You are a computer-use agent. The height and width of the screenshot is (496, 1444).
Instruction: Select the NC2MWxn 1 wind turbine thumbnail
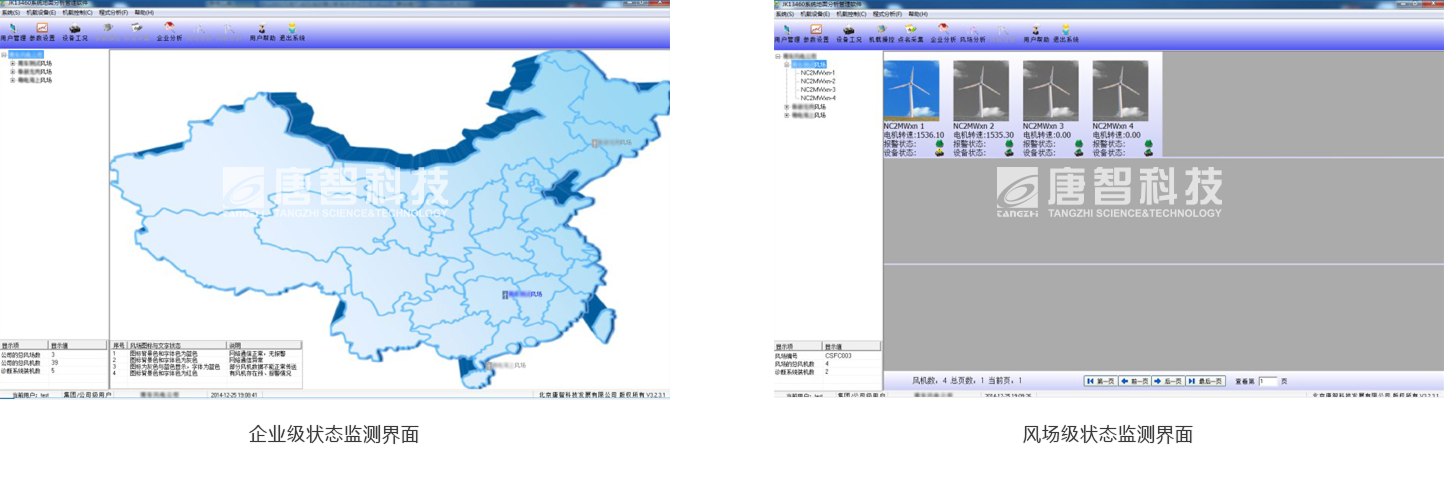click(911, 91)
